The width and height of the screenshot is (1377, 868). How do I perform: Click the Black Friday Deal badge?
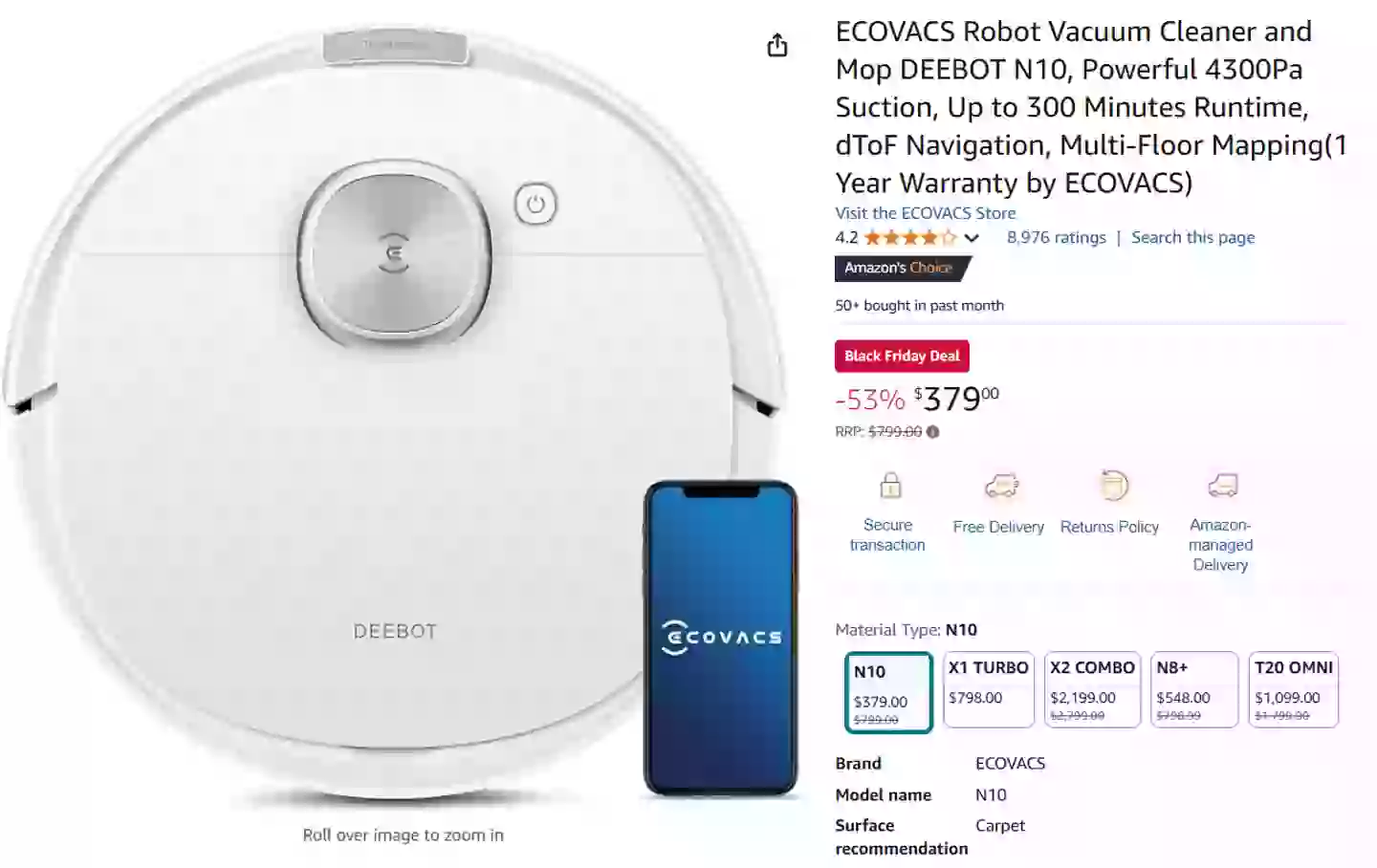(x=902, y=356)
